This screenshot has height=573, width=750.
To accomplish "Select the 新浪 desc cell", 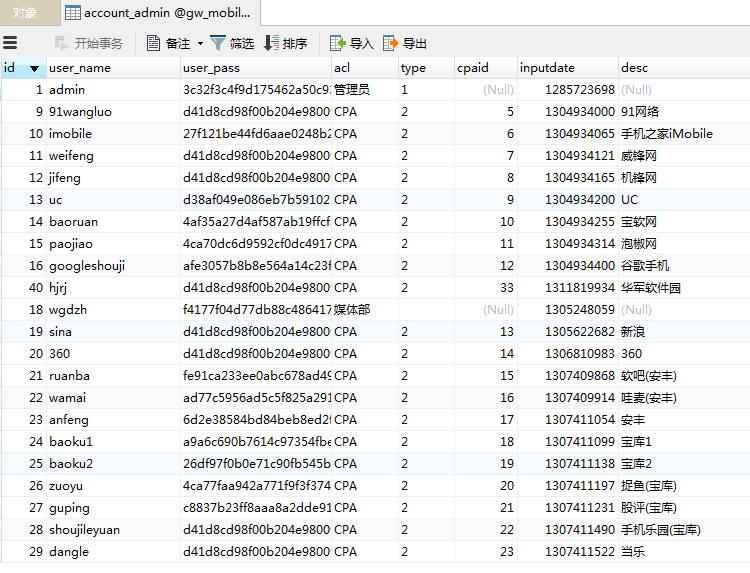I will click(684, 331).
